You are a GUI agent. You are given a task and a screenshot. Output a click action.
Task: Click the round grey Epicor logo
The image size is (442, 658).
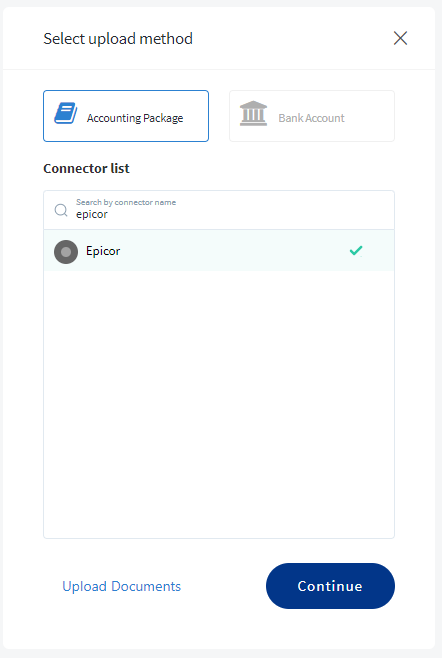[x=66, y=252]
